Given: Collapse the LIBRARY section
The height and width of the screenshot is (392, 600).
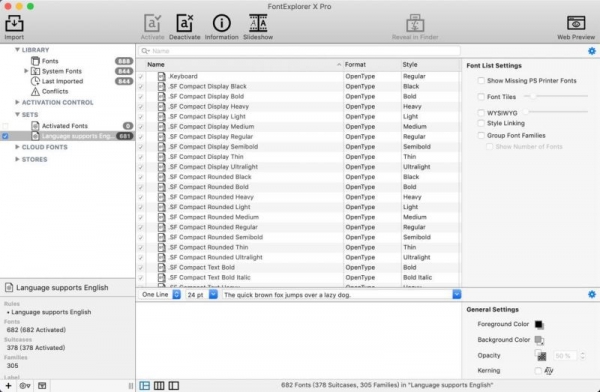Looking at the screenshot, I should coord(17,50).
